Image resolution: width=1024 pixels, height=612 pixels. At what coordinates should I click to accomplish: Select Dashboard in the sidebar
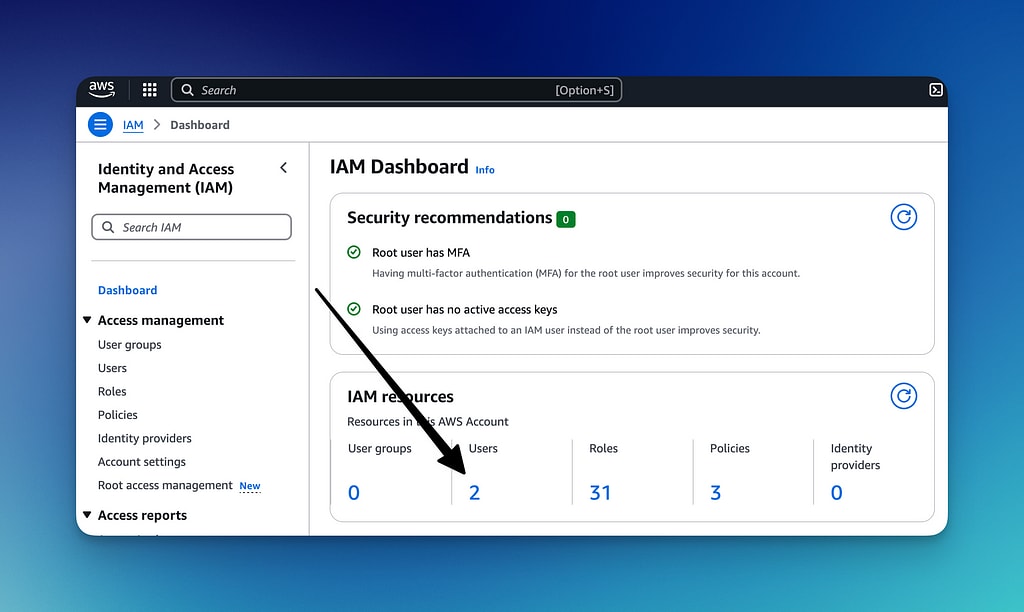coord(127,290)
